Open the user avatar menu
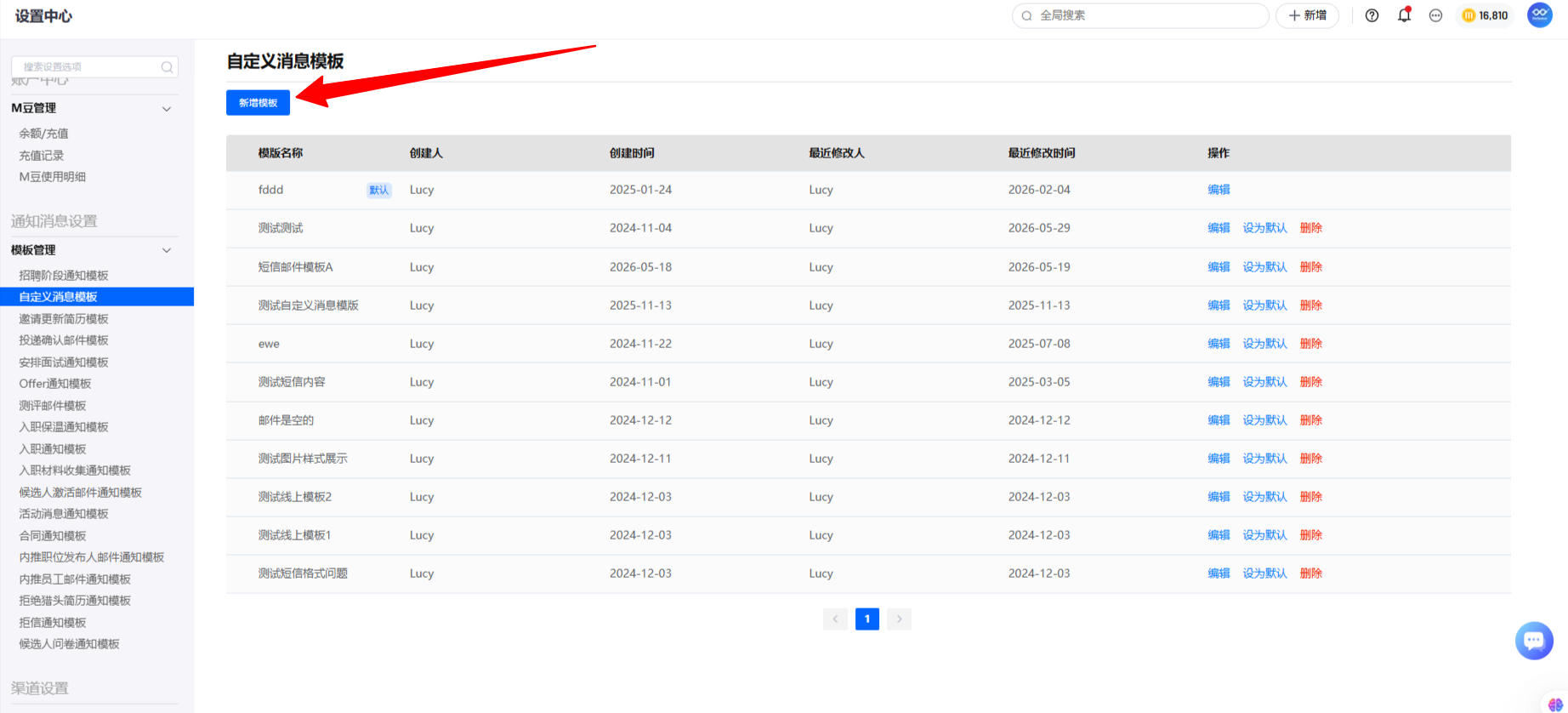The image size is (1568, 713). point(1540,14)
